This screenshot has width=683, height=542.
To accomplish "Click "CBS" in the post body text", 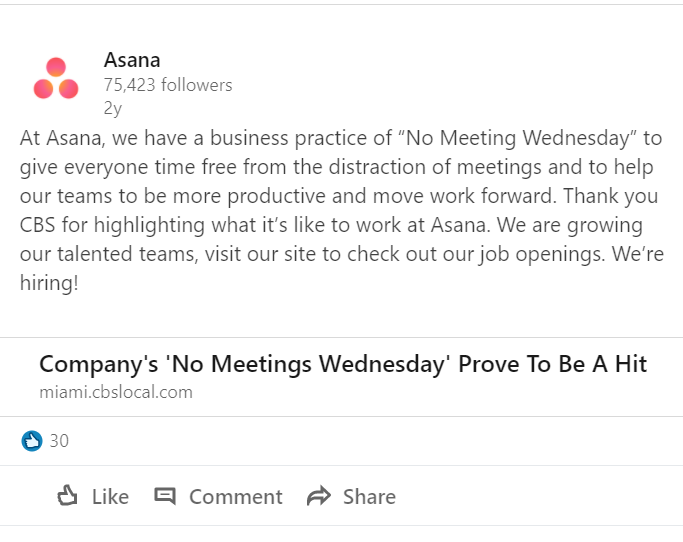I will point(39,225).
